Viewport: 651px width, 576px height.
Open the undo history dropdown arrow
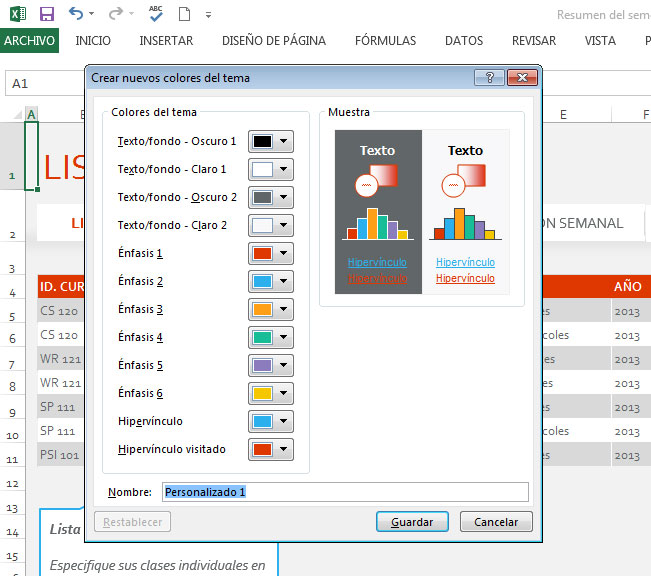[x=92, y=14]
